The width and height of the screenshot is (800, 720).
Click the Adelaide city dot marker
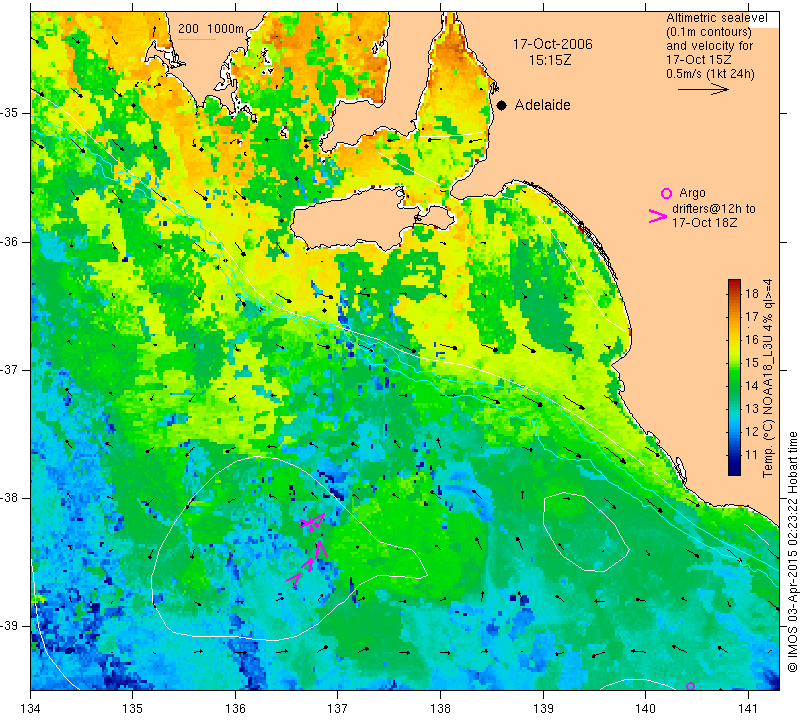coord(502,105)
